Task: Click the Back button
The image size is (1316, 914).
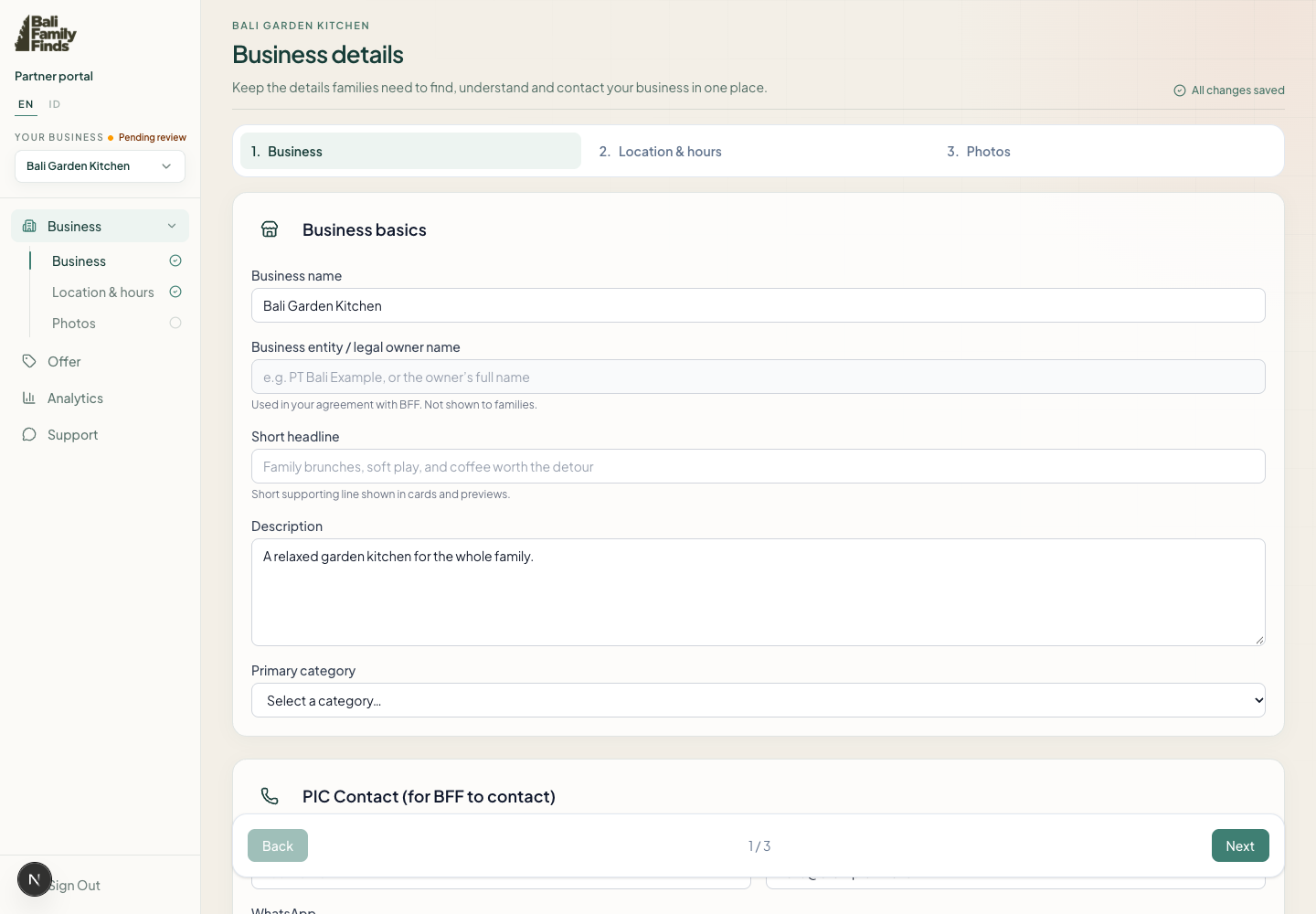Action: click(x=278, y=845)
